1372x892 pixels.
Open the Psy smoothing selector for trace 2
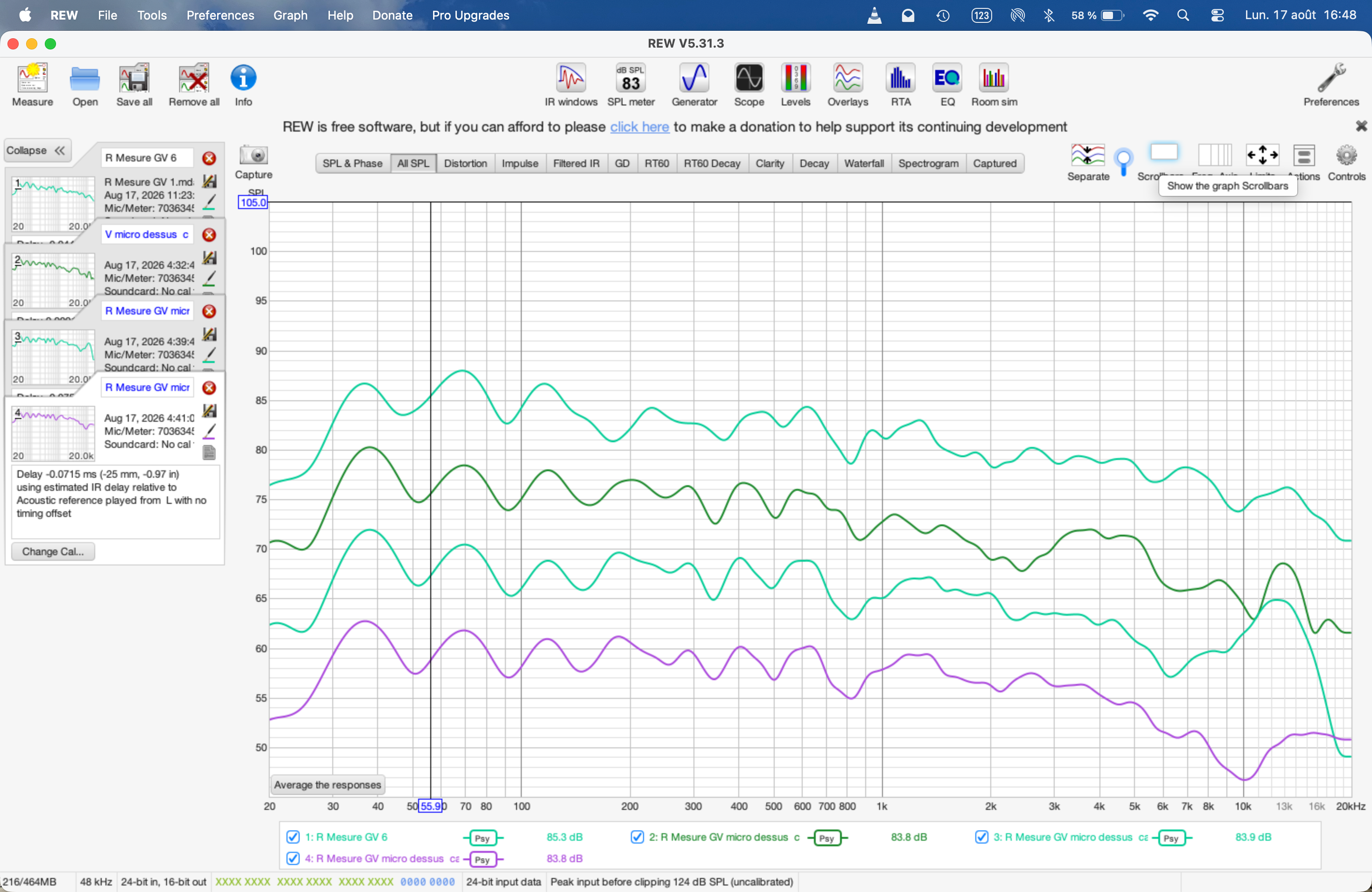tap(826, 838)
